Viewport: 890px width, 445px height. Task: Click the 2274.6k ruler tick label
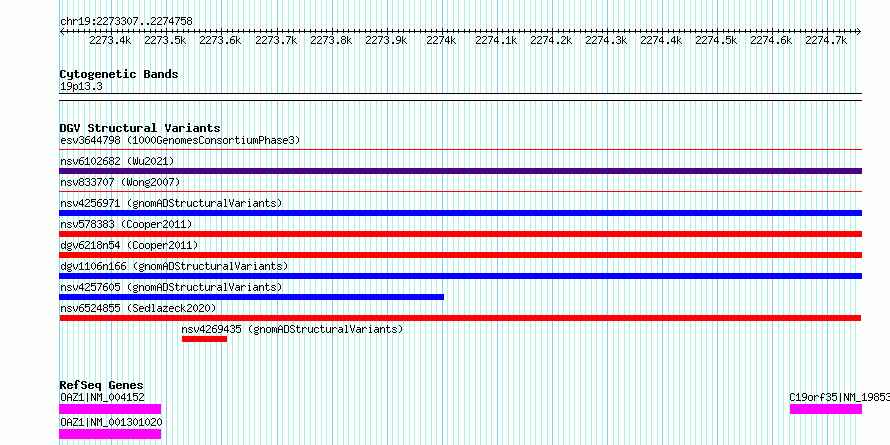pos(771,41)
